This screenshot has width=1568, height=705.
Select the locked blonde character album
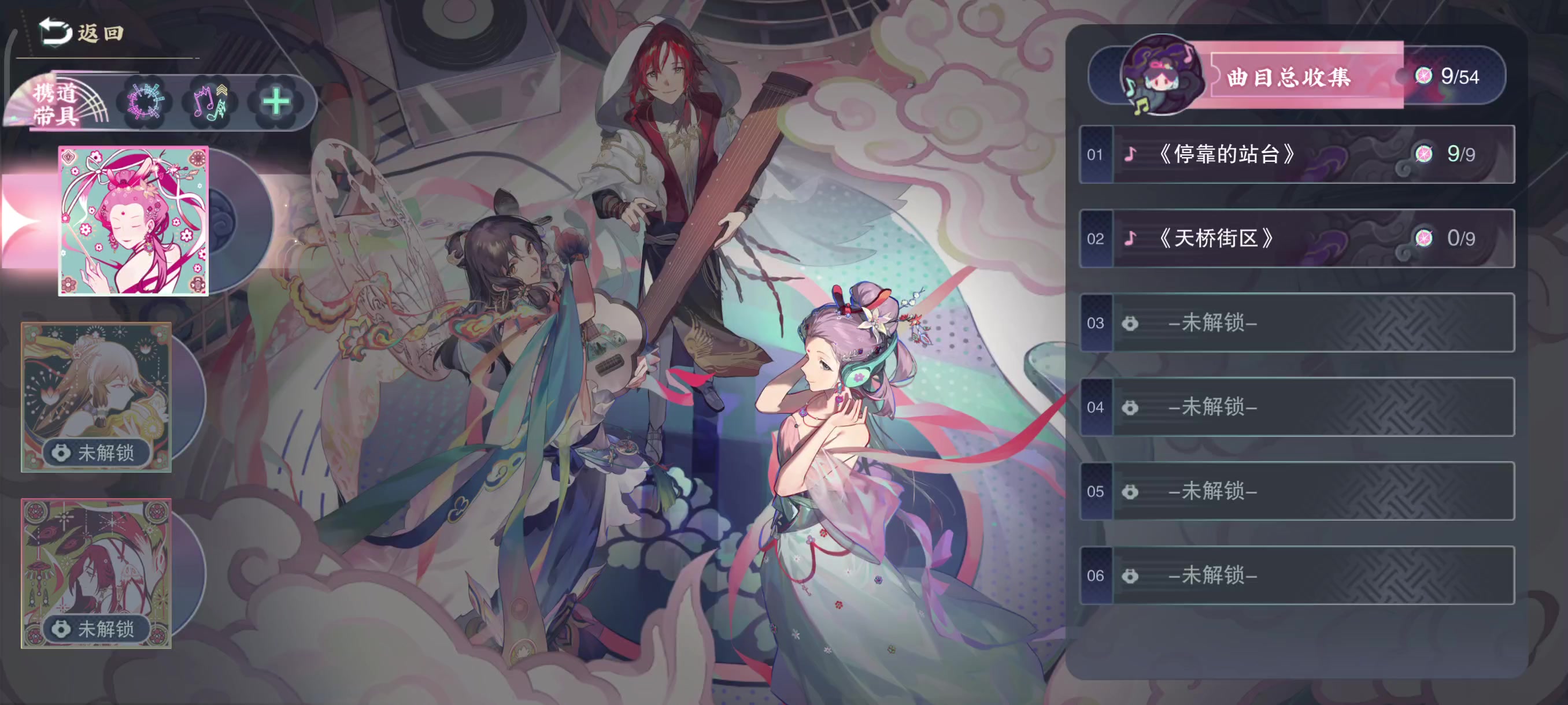point(96,396)
